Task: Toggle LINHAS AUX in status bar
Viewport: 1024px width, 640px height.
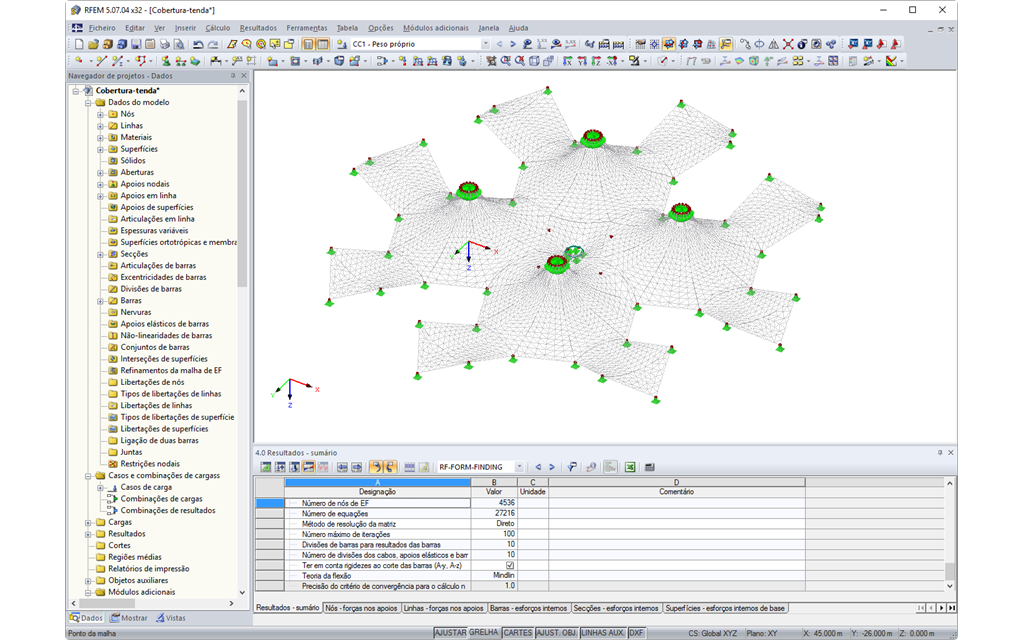Action: coord(602,633)
